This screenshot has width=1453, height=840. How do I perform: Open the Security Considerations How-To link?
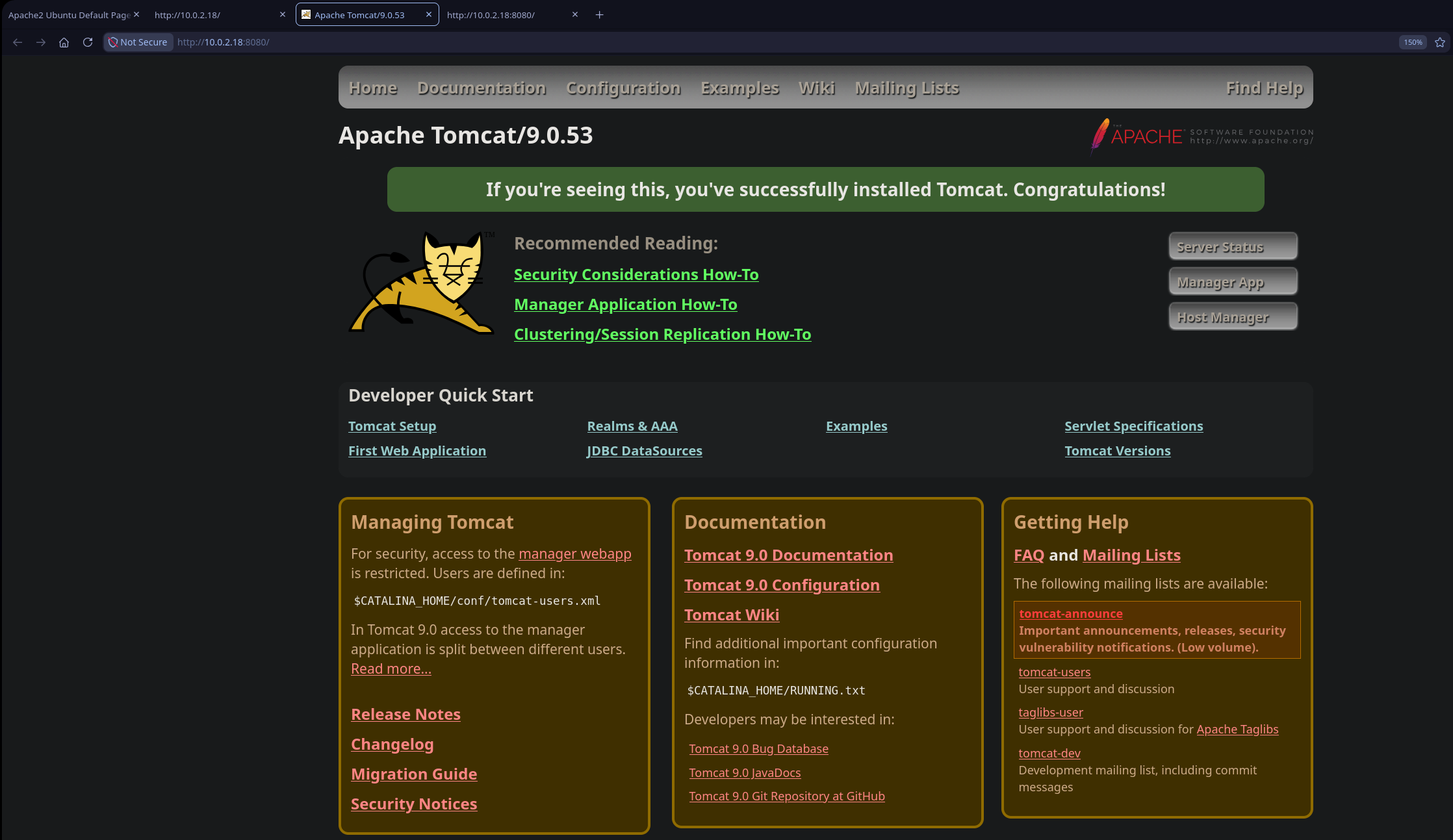(x=636, y=274)
